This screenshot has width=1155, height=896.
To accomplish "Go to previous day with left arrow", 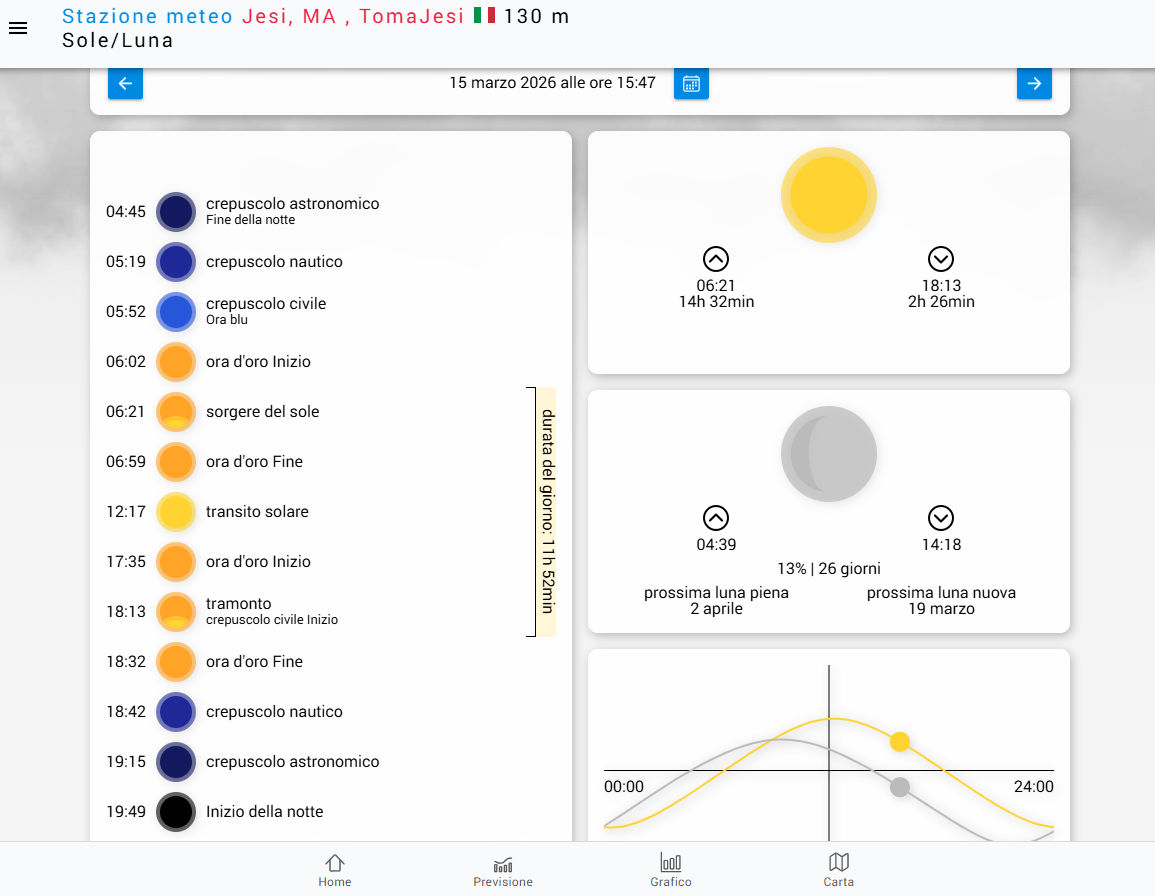I will tap(125, 83).
